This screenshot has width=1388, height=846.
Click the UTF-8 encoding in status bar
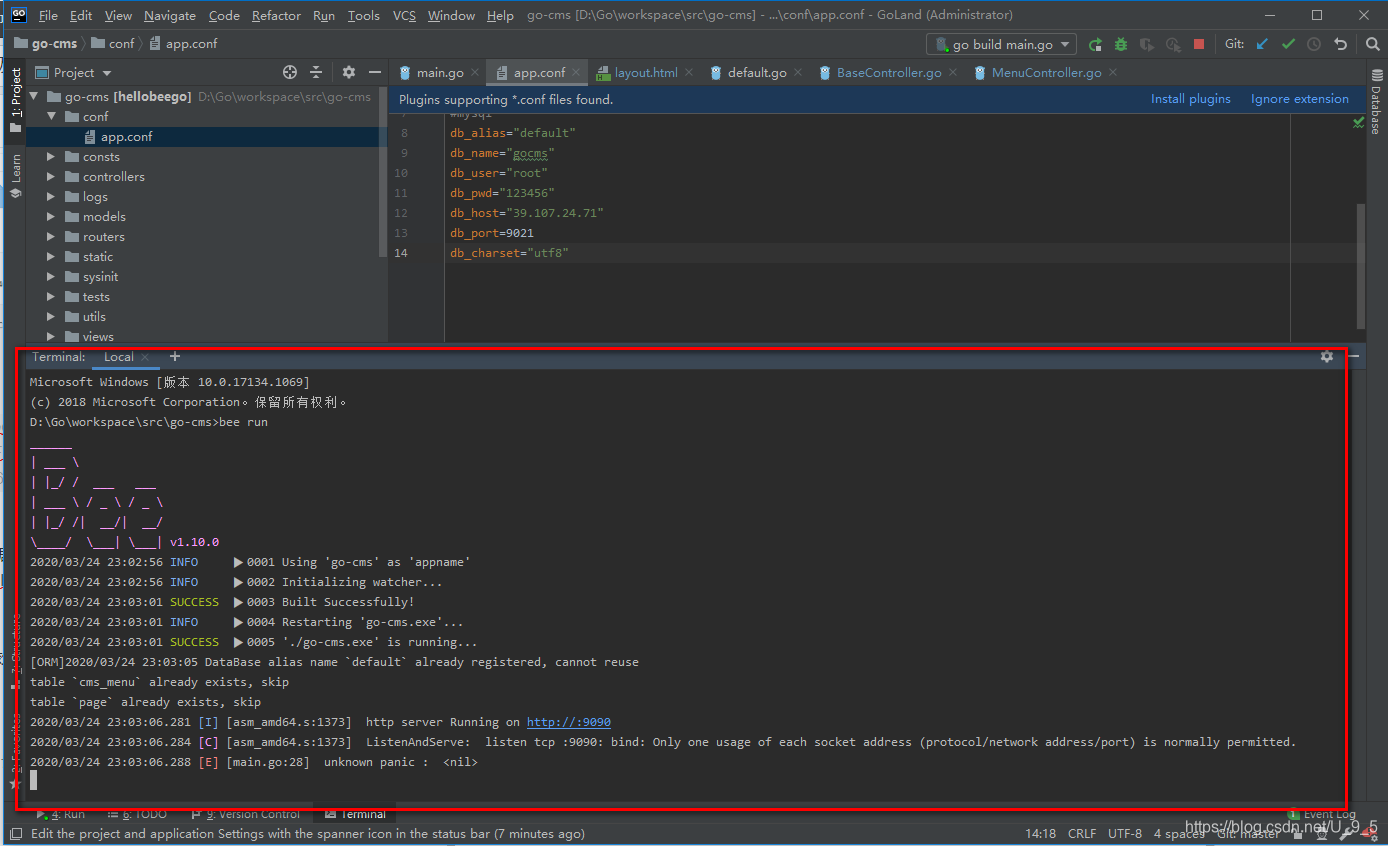(1124, 833)
